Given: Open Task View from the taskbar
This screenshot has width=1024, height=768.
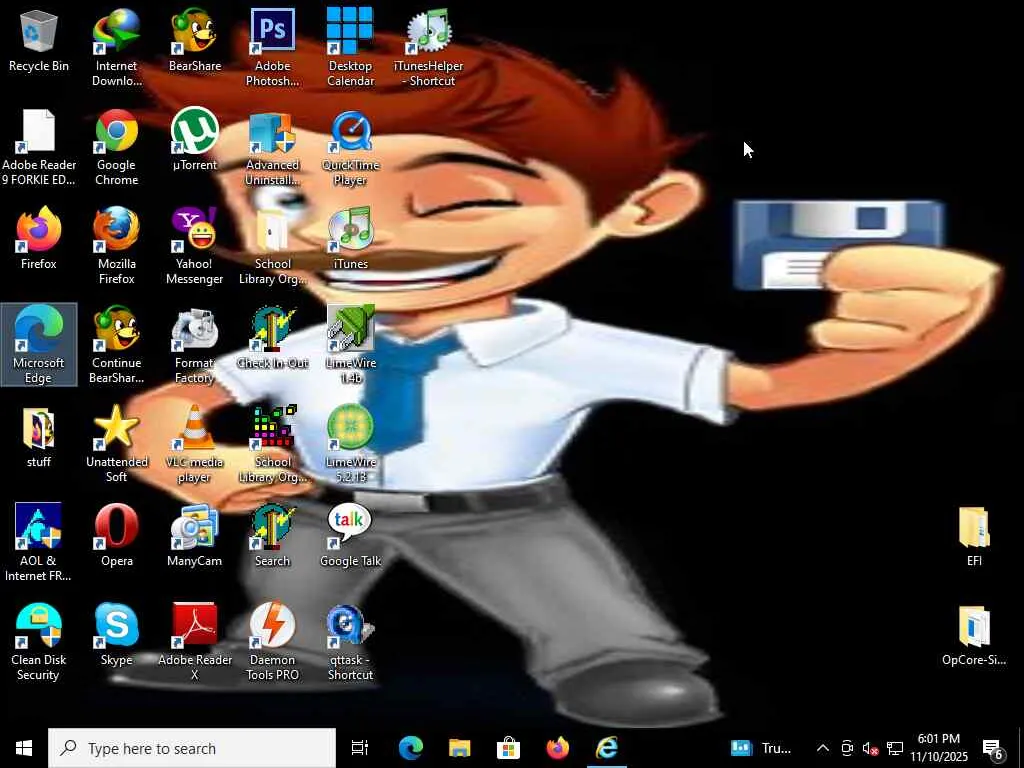Looking at the screenshot, I should pyautogui.click(x=360, y=748).
